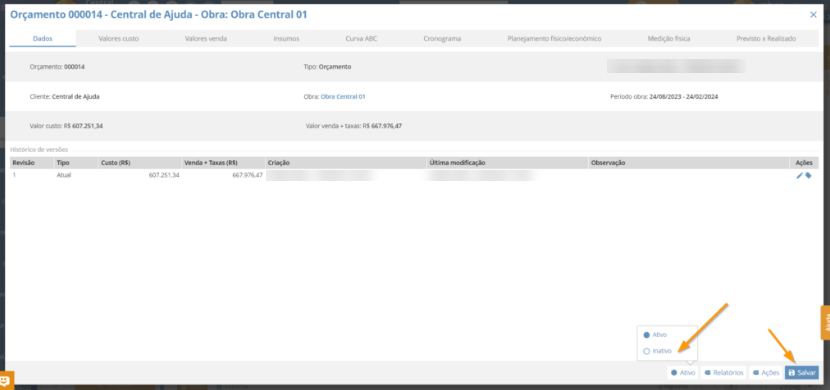Open the orange Ajuda side tab
The height and width of the screenshot is (390, 830).
(825, 323)
